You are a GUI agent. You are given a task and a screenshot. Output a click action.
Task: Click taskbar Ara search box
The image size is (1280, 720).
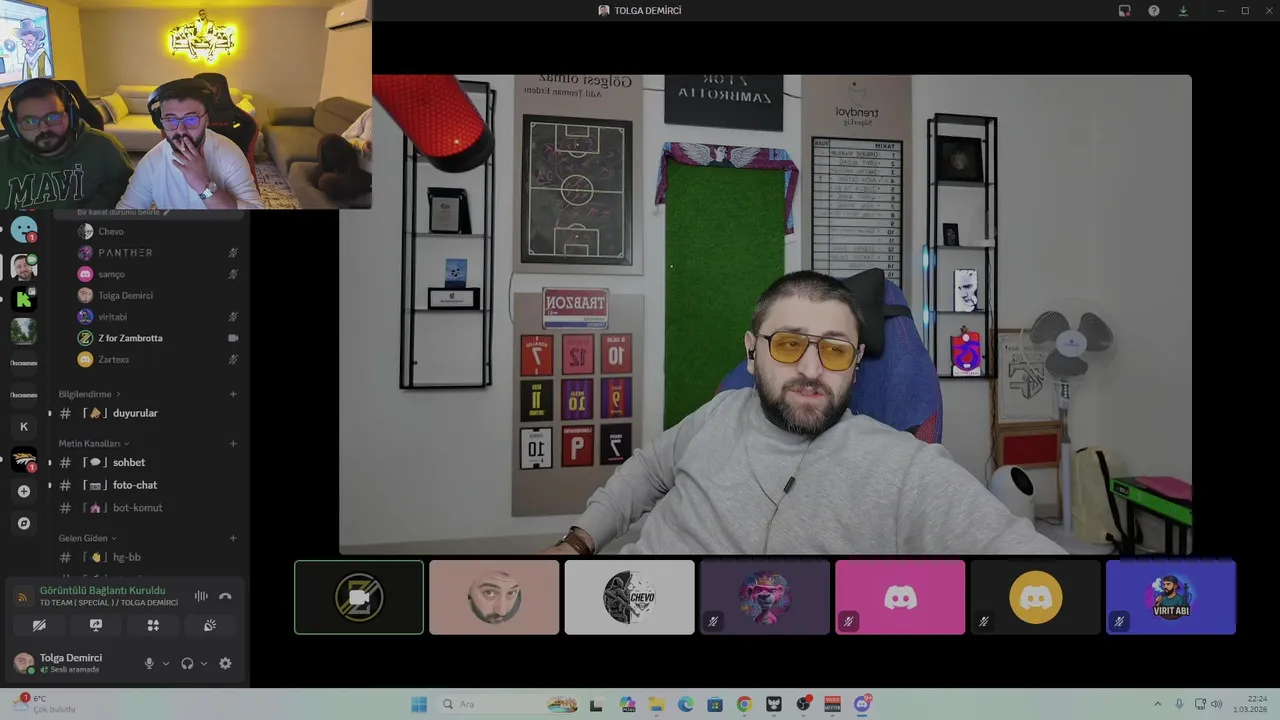pos(510,704)
